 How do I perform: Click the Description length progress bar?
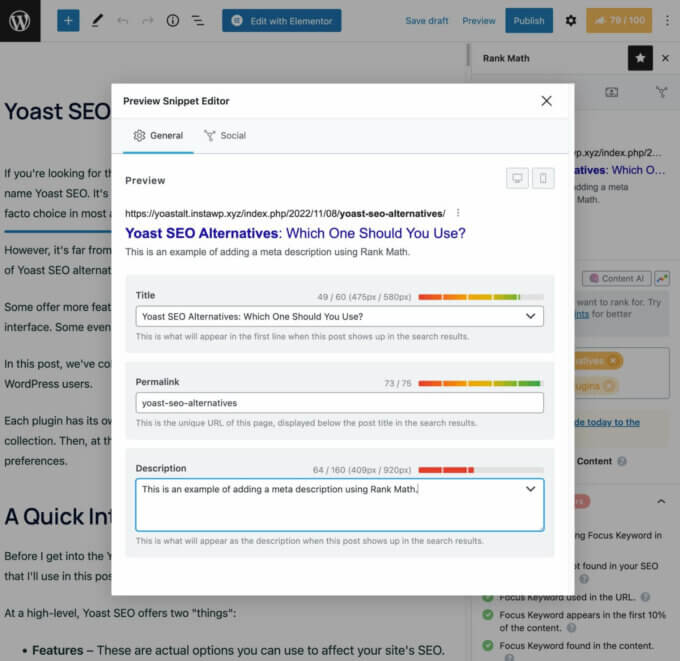(481, 470)
